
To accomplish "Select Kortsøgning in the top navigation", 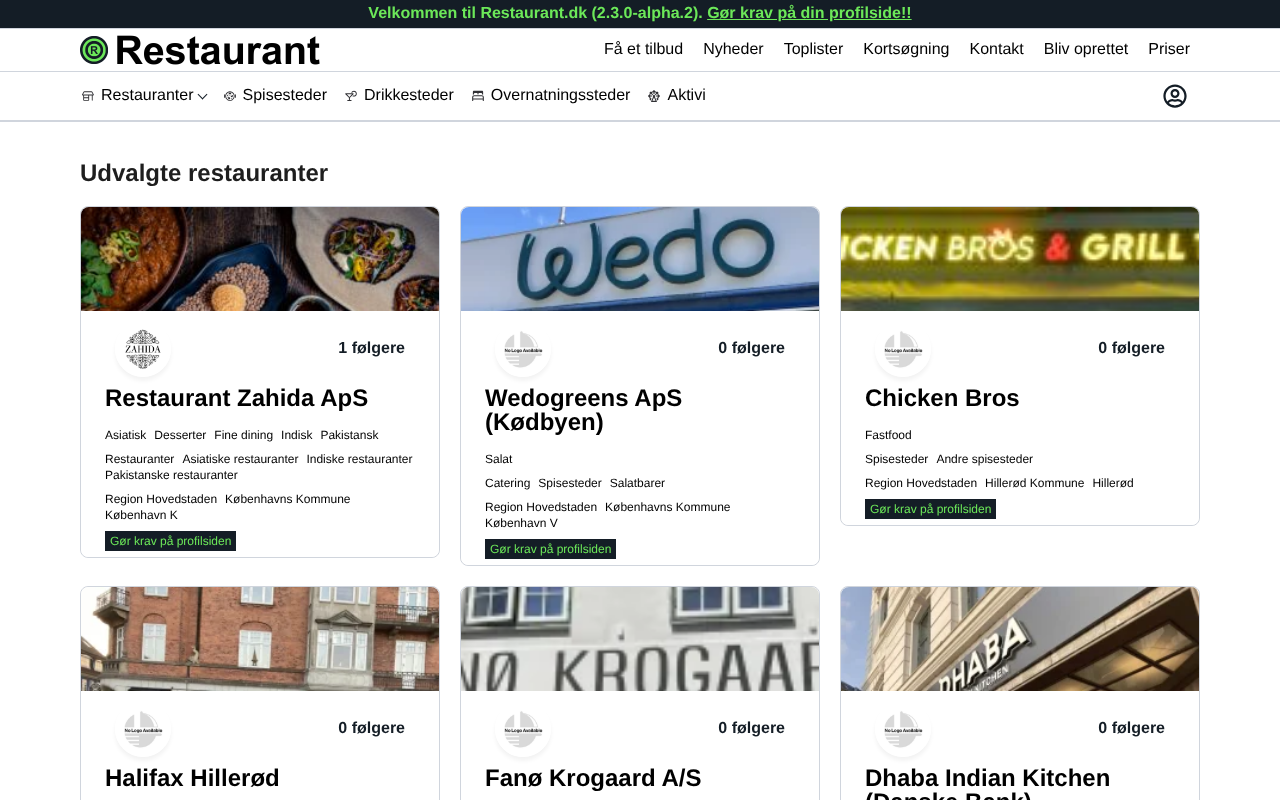I will (x=906, y=49).
